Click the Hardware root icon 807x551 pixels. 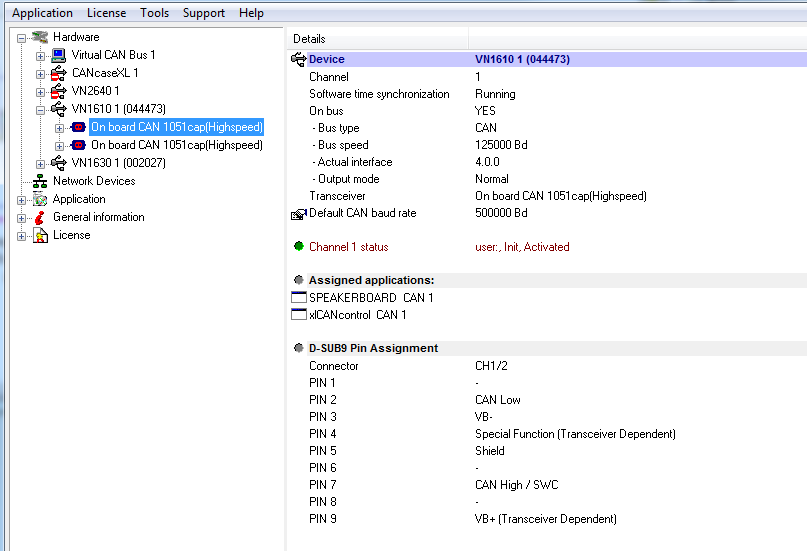coord(40,37)
